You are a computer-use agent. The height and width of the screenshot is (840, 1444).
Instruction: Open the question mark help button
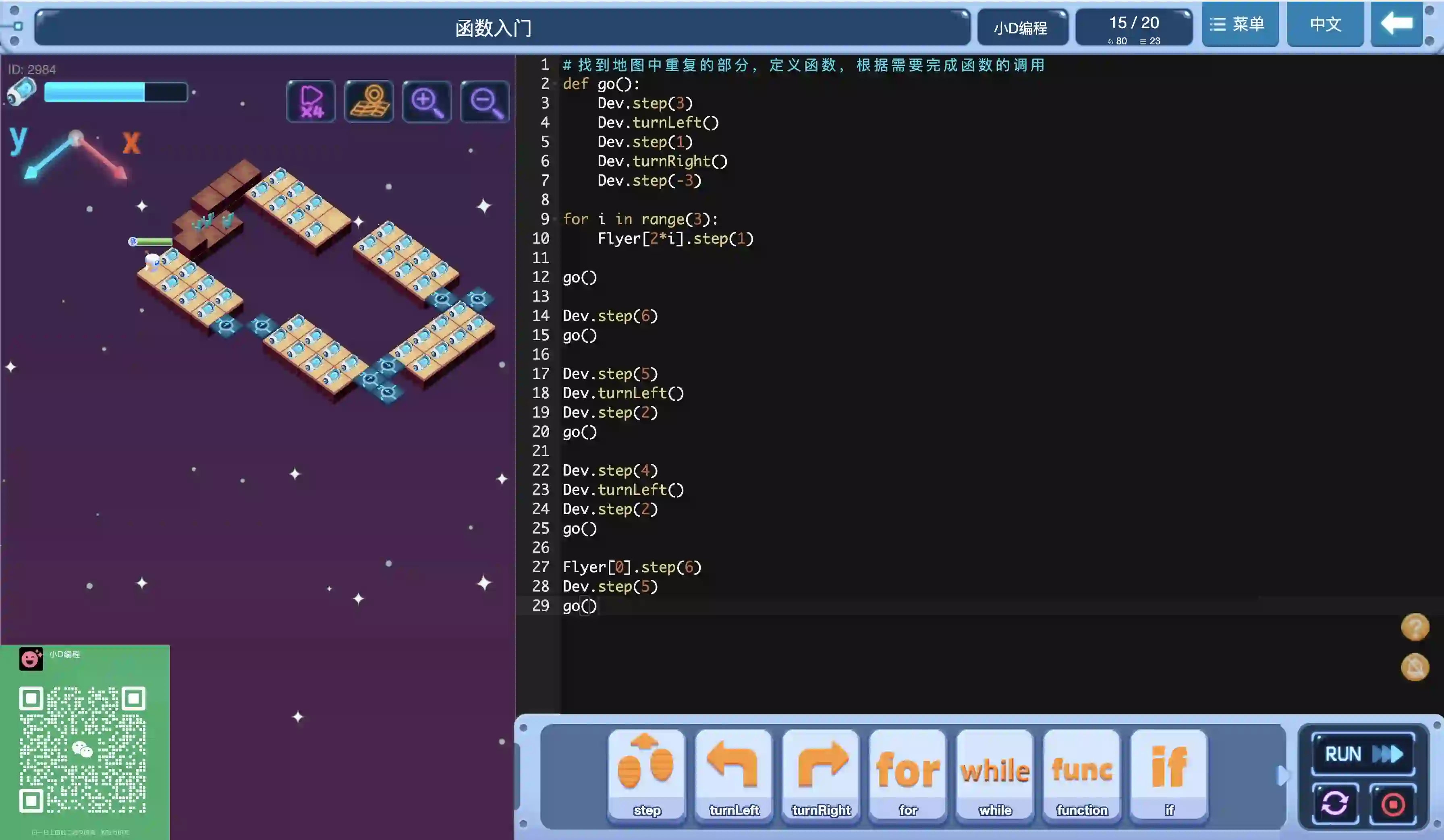[x=1415, y=627]
